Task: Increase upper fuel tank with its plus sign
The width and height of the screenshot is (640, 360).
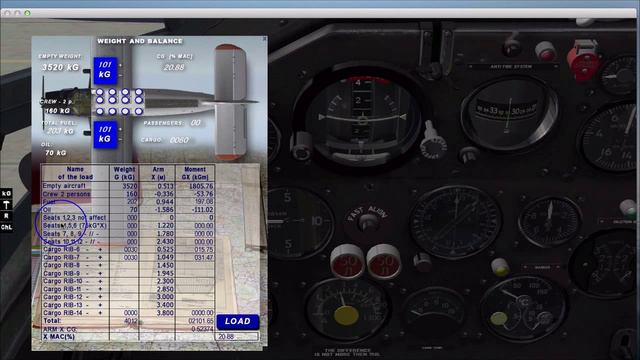Action: coord(120,65)
